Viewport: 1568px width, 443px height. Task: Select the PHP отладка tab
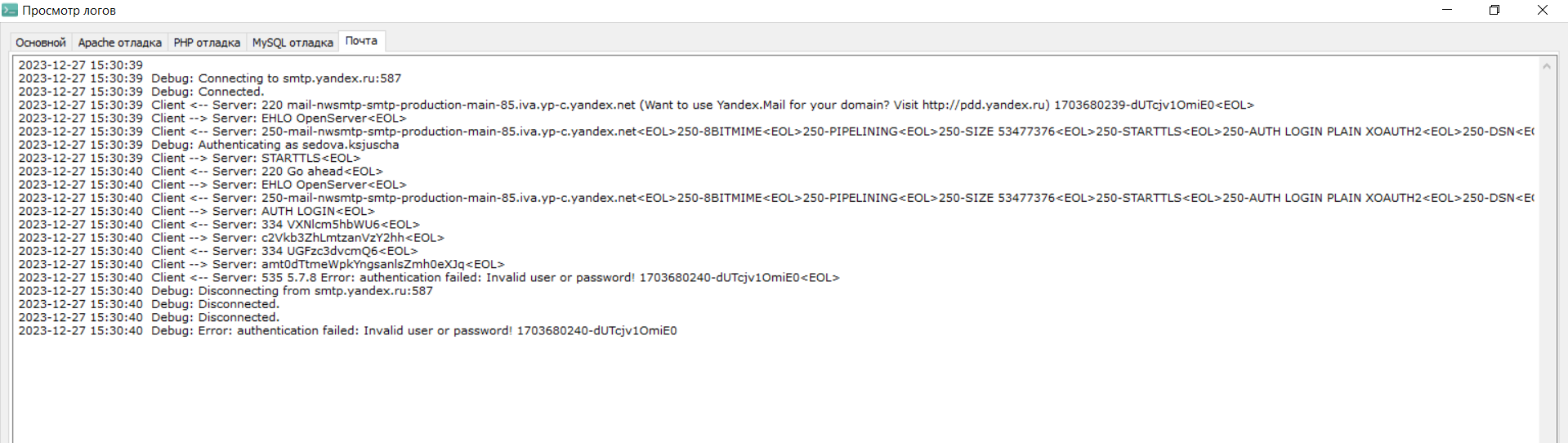pyautogui.click(x=207, y=43)
